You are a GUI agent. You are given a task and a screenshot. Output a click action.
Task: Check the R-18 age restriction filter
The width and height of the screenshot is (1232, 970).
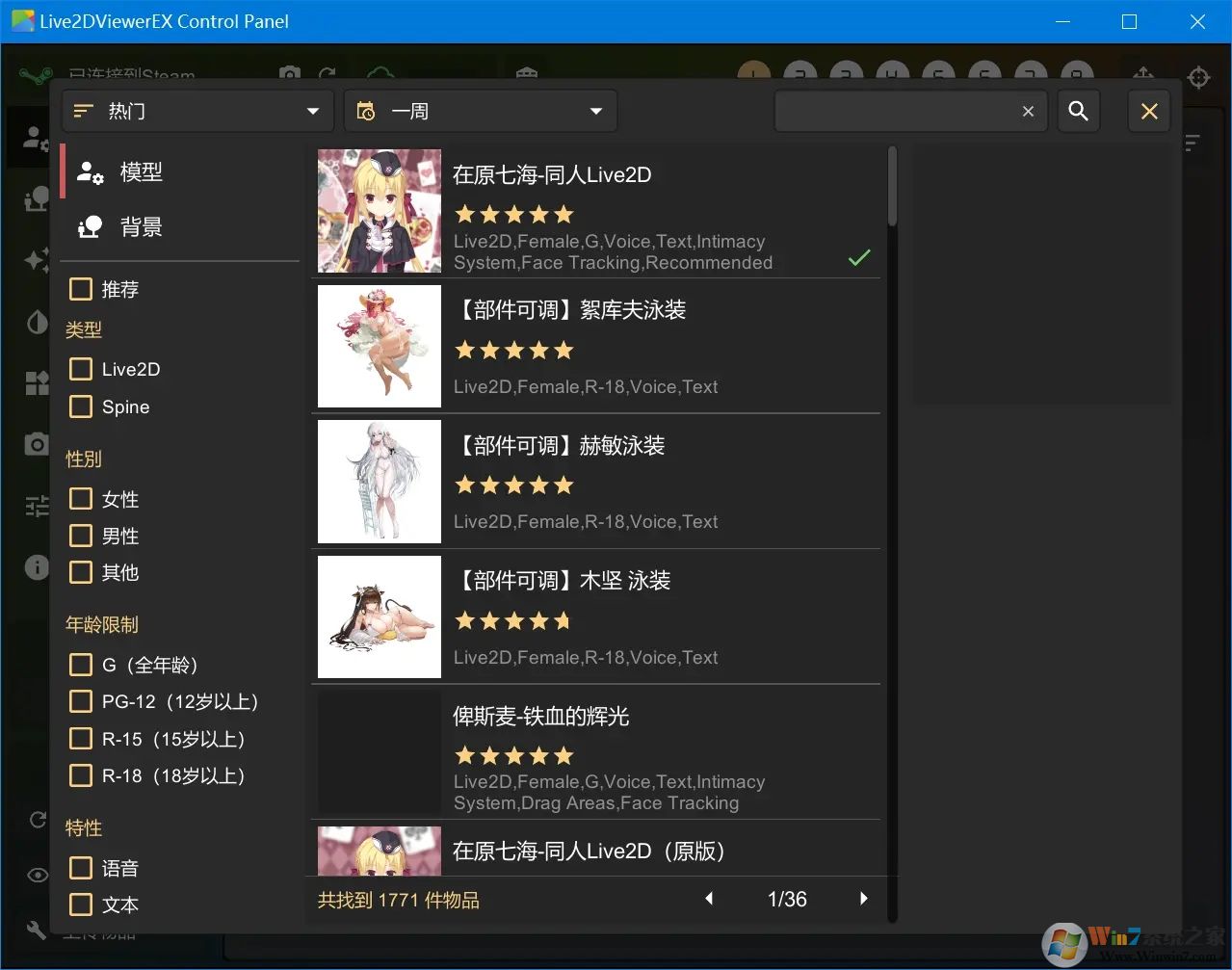[81, 775]
